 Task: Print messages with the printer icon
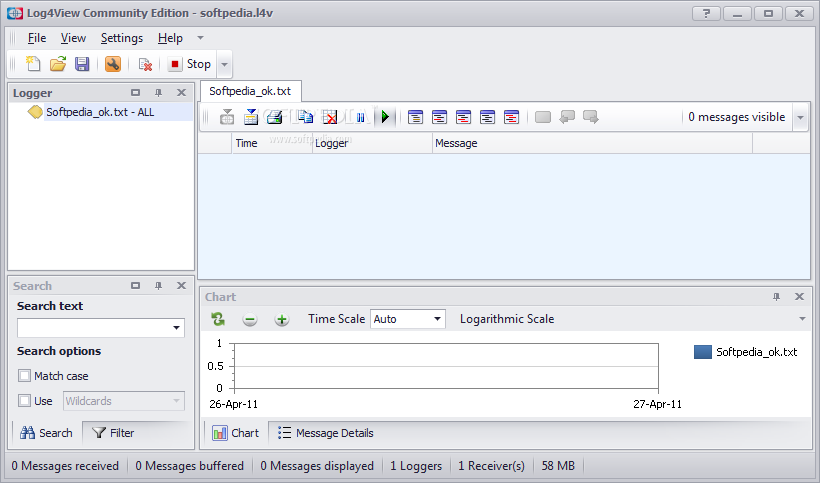[x=275, y=117]
